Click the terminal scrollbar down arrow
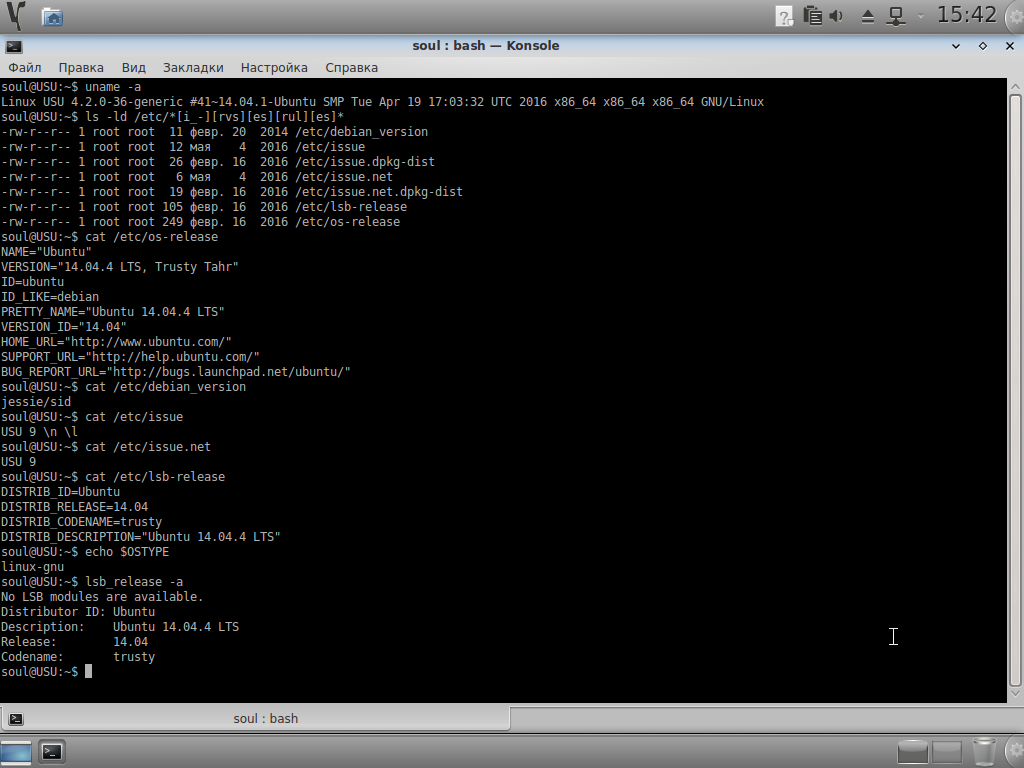This screenshot has width=1024, height=768. tap(1015, 694)
